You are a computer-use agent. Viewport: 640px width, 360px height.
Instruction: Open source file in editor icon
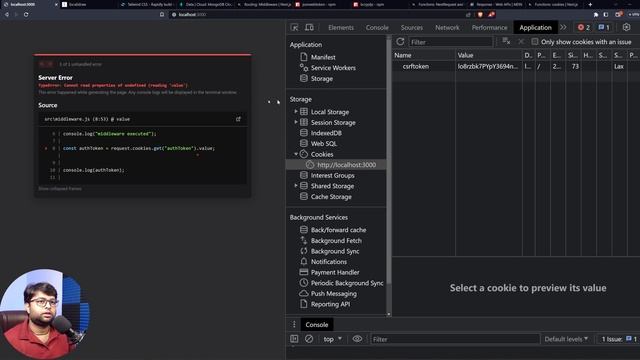[x=238, y=119]
